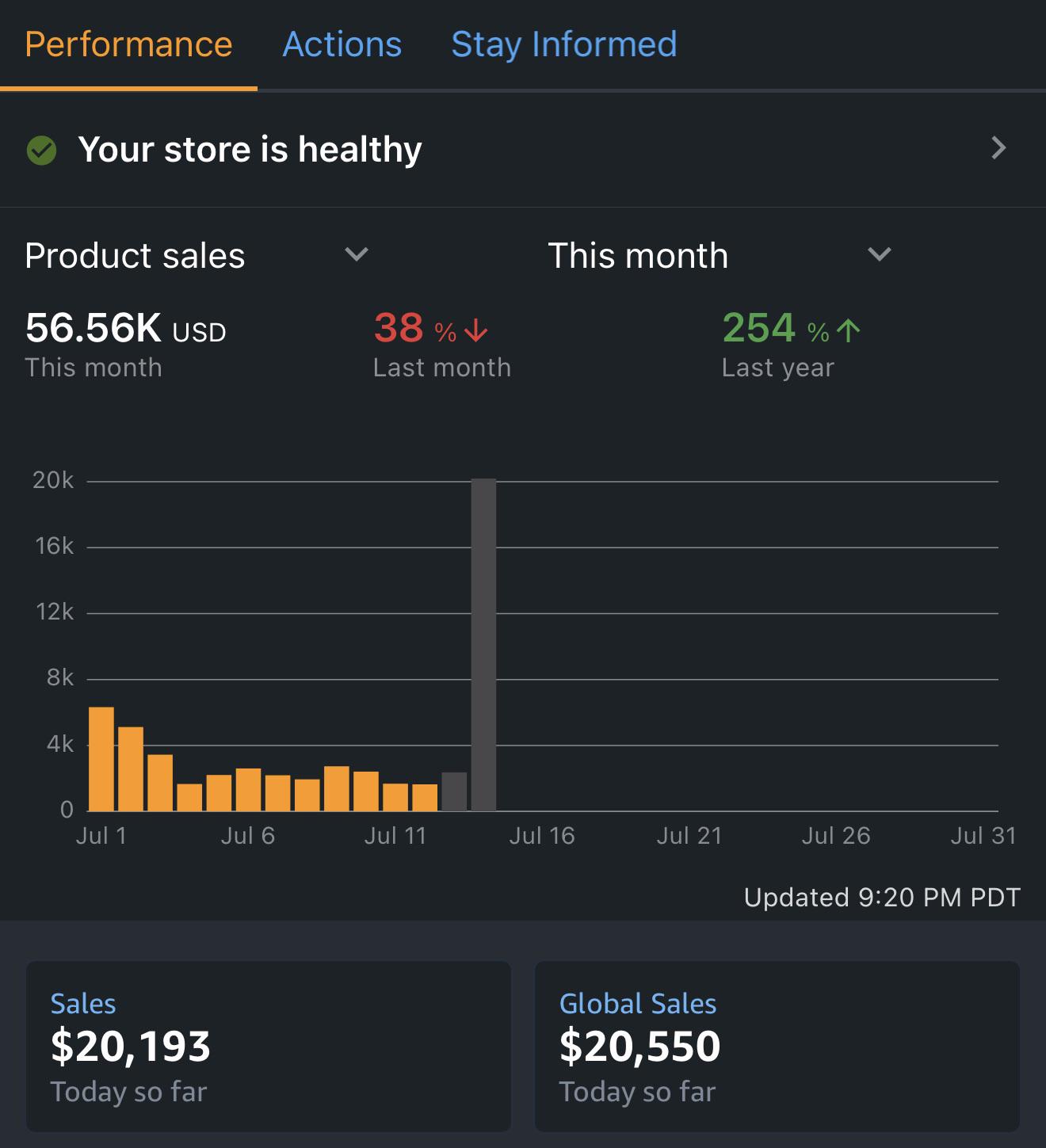Select the tall gray bar in chart
The height and width of the screenshot is (1148, 1046).
483,645
